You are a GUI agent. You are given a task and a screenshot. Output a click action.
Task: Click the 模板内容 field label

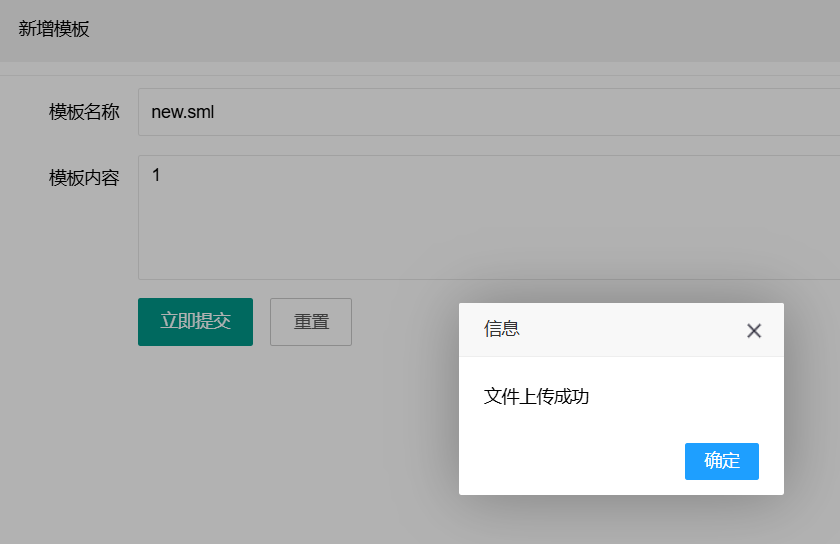84,178
